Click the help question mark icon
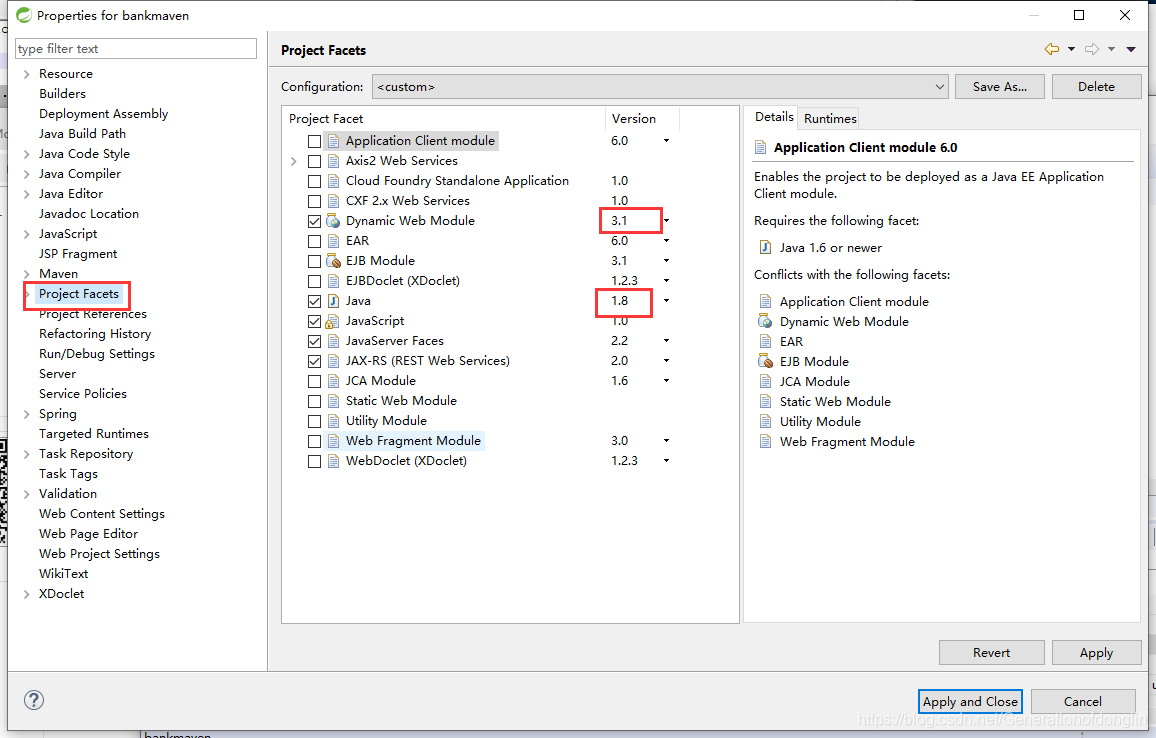The height and width of the screenshot is (738, 1156). click(34, 700)
